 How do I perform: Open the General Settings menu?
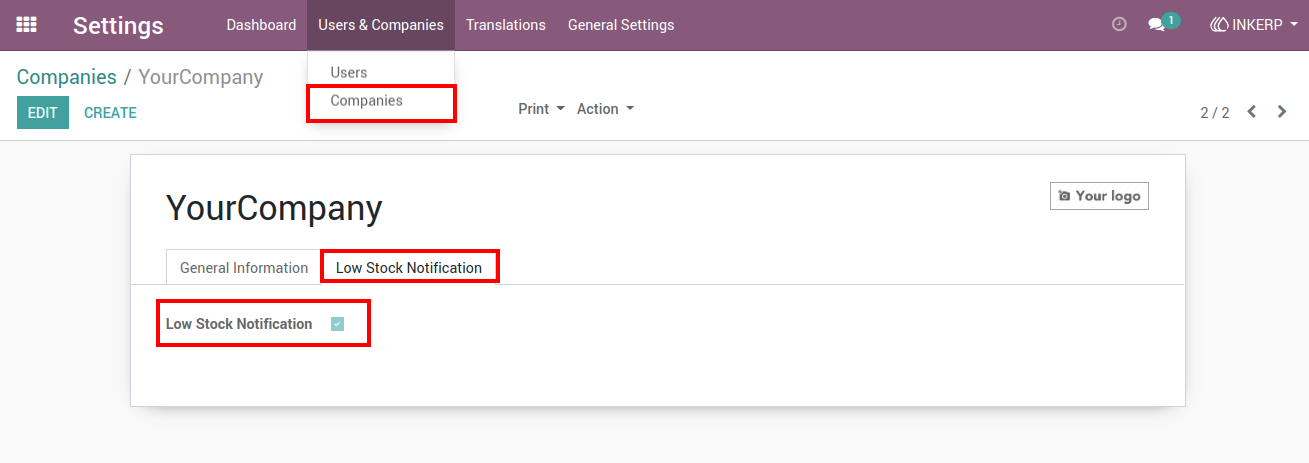click(x=621, y=25)
